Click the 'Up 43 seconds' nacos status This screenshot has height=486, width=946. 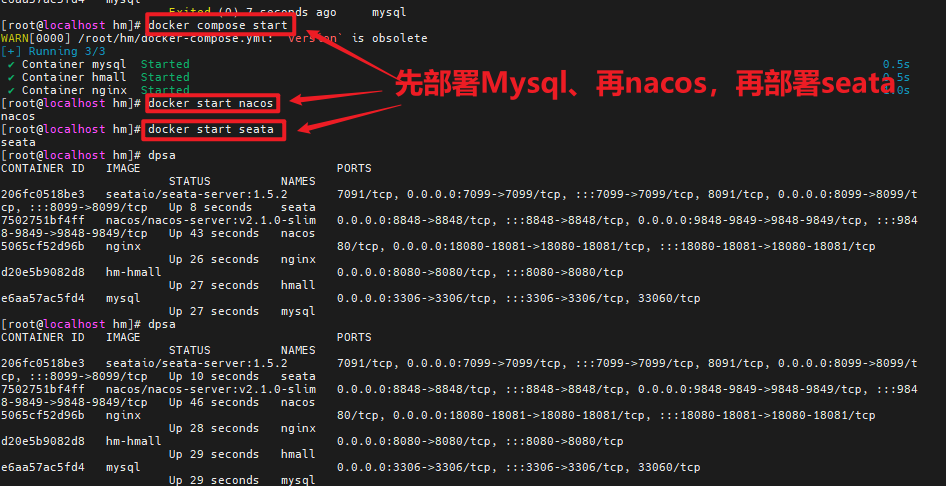pos(213,233)
